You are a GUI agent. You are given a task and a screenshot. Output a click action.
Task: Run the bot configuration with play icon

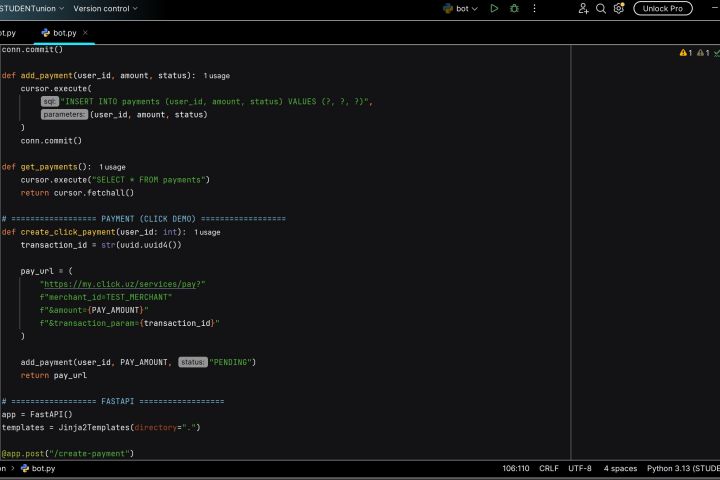494,8
